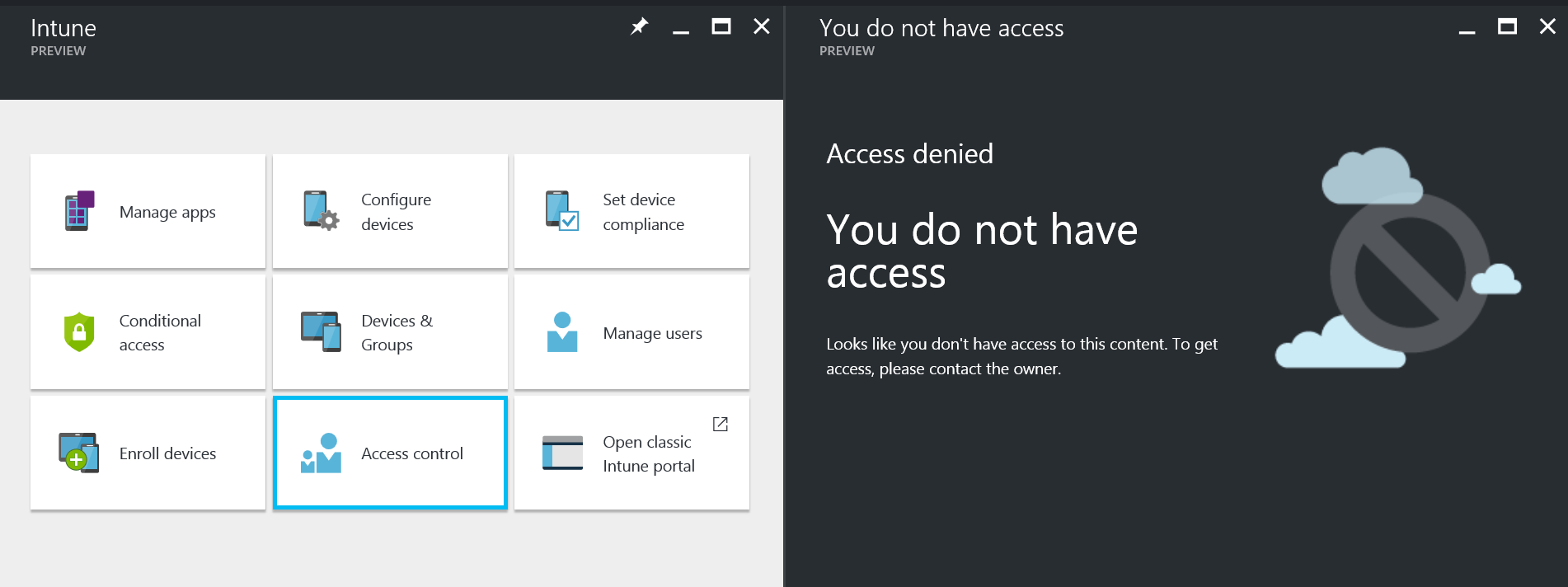
Task: Minimize the Intune blade
Action: click(680, 30)
